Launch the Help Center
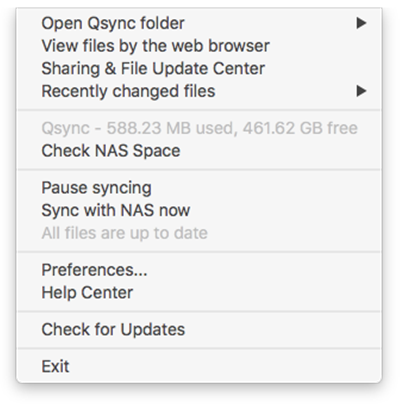407x406 pixels. click(199, 292)
